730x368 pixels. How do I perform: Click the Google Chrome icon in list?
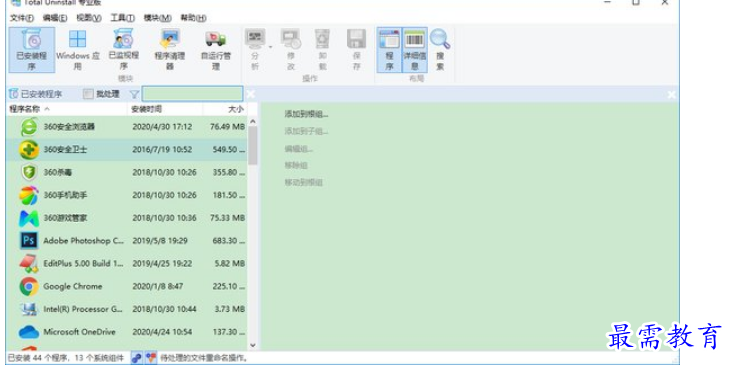[29, 286]
